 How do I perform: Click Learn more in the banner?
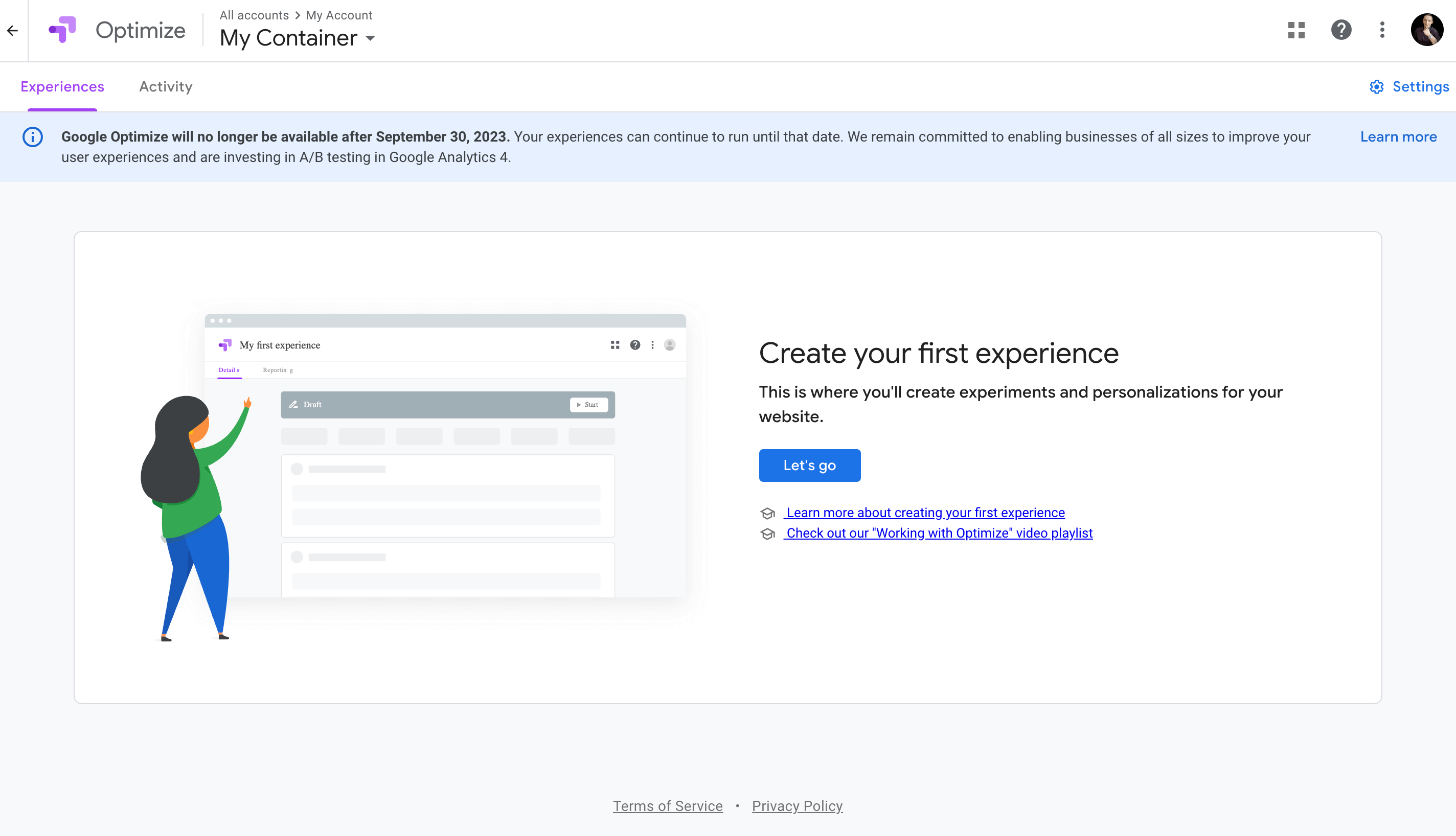1398,137
